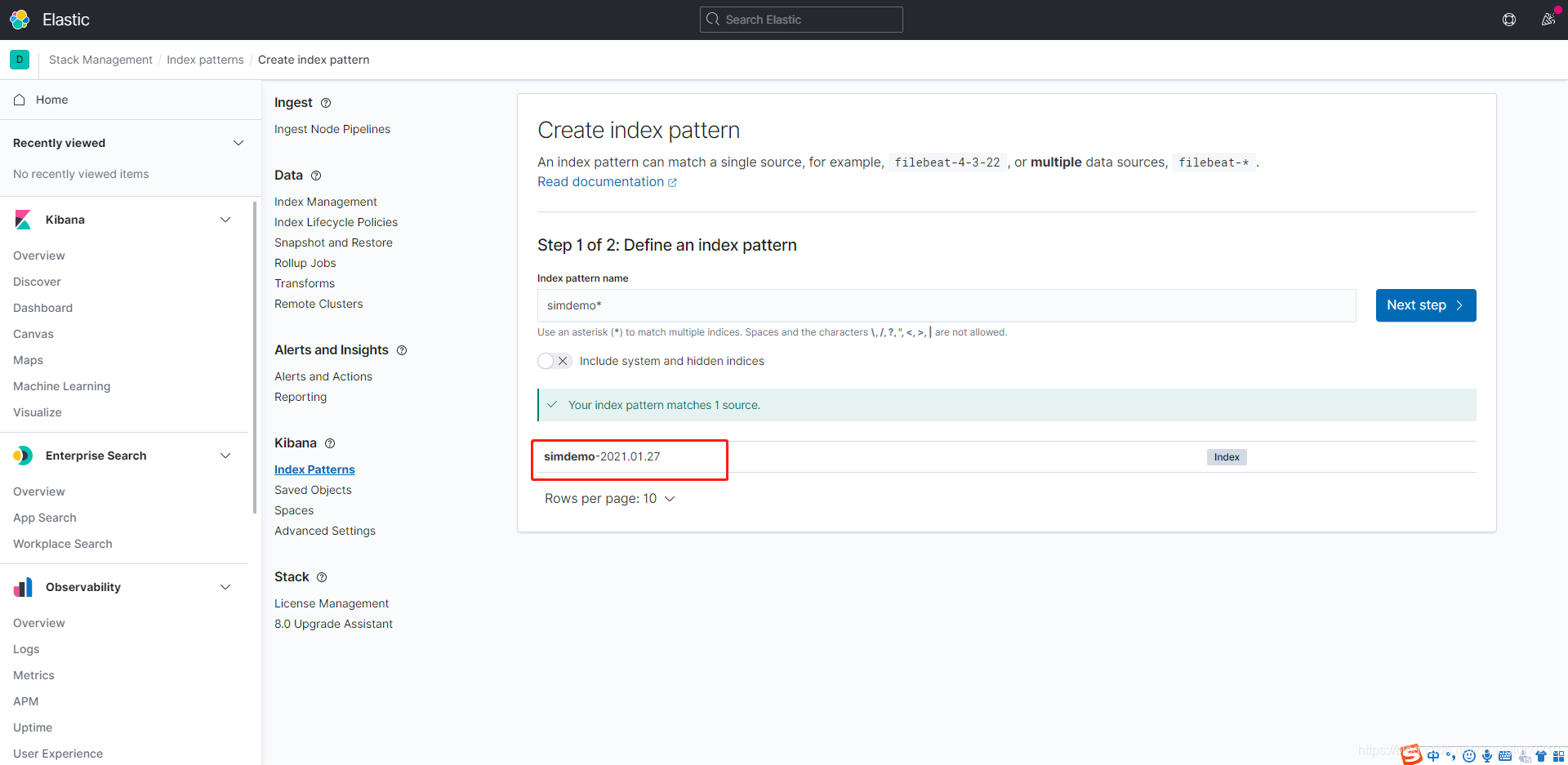
Task: Click the Home house icon
Action: click(x=20, y=100)
